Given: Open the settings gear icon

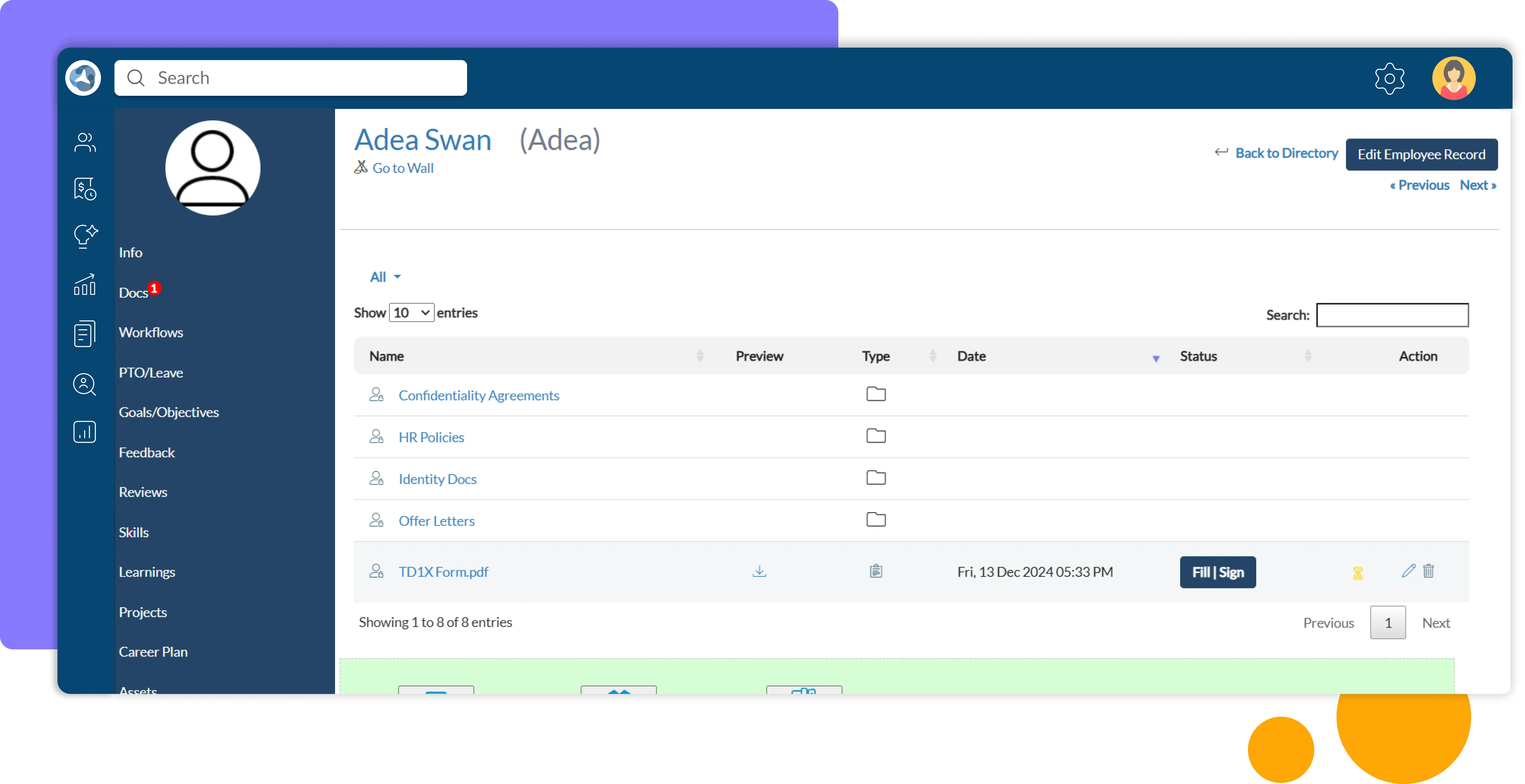Looking at the screenshot, I should click(1389, 78).
